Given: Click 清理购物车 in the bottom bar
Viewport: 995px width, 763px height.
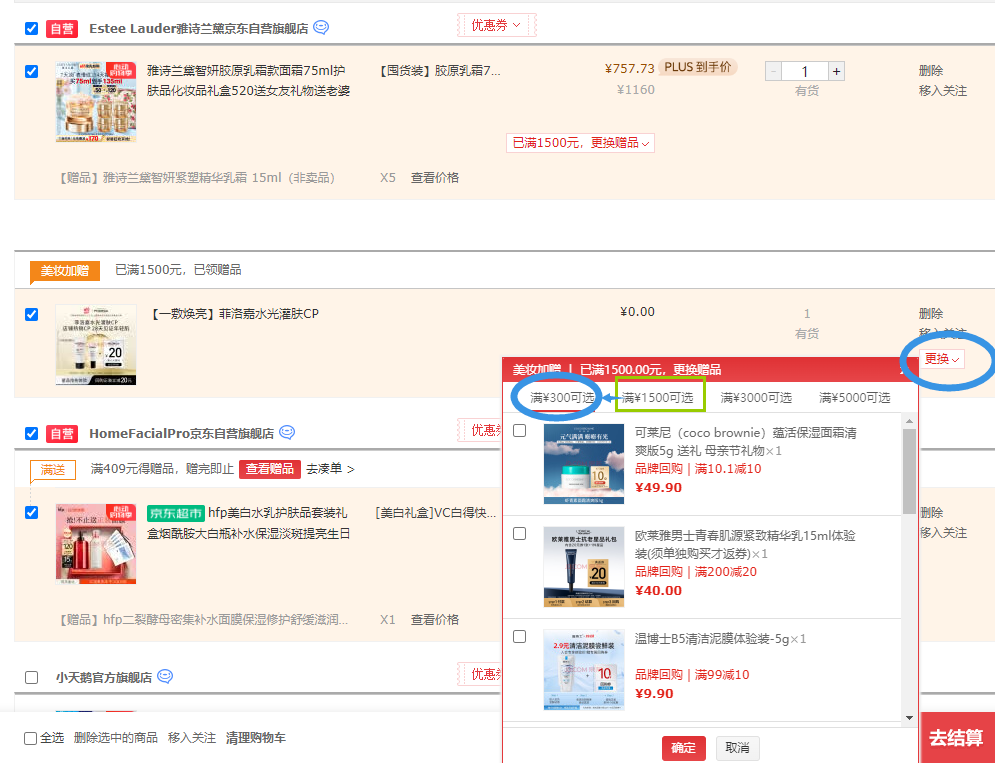Looking at the screenshot, I should [x=256, y=738].
